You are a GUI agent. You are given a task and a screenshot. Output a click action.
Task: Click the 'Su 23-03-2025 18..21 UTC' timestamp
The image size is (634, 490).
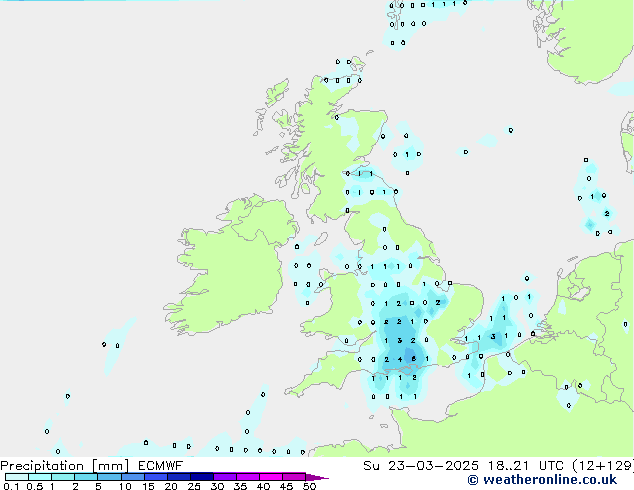(x=463, y=466)
